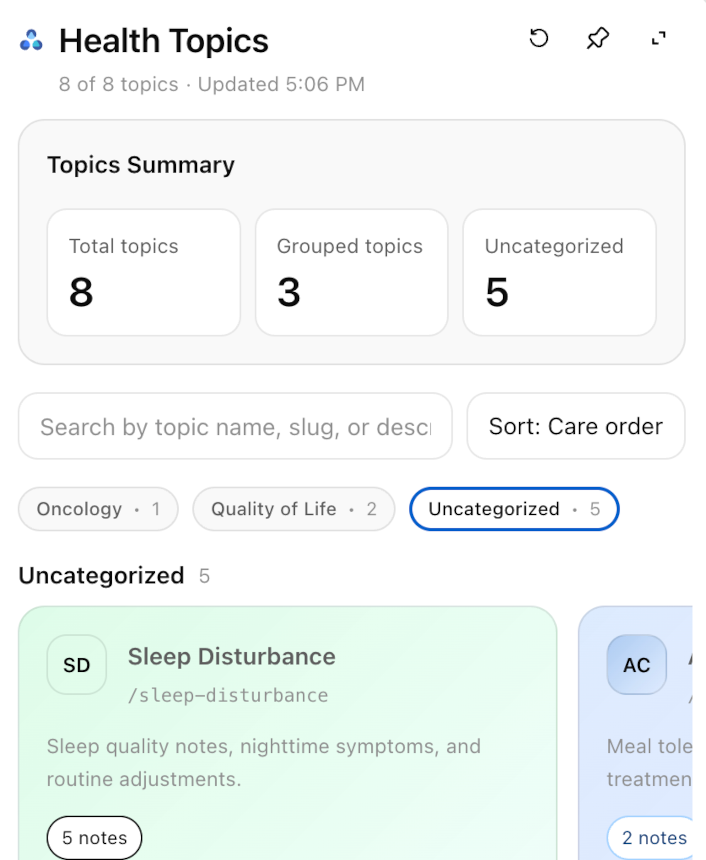Click the topic search input field
The image size is (706, 860).
point(235,426)
